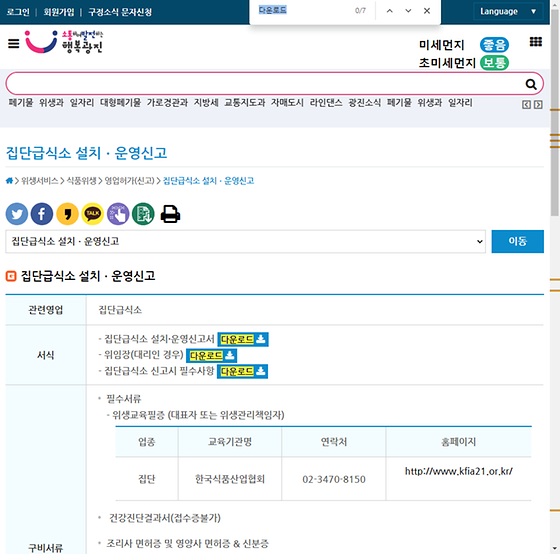The width and height of the screenshot is (560, 554).
Task: Click 영업허가(신고) in the breadcrumb
Action: 129,181
